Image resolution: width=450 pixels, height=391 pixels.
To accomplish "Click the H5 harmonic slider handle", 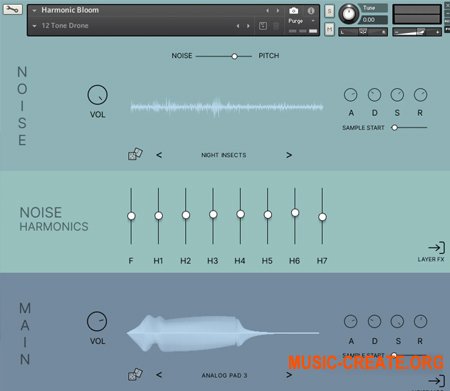I will [268, 215].
